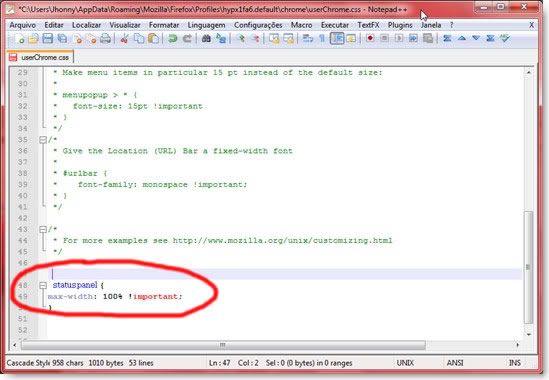The image size is (549, 380).
Task: Open the Localizar menu
Action: 86,25
